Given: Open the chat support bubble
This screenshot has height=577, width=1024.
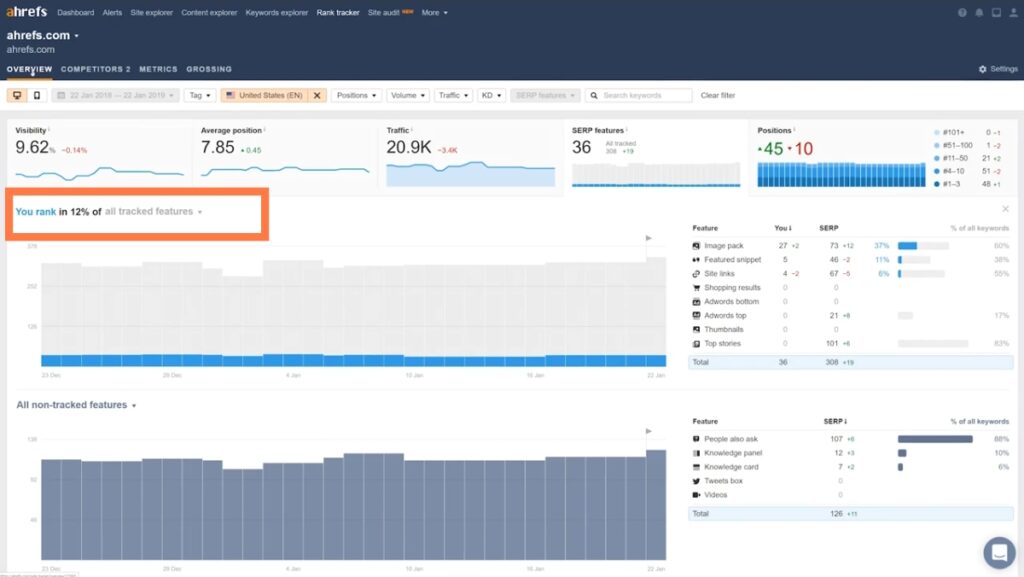Looking at the screenshot, I should [999, 552].
